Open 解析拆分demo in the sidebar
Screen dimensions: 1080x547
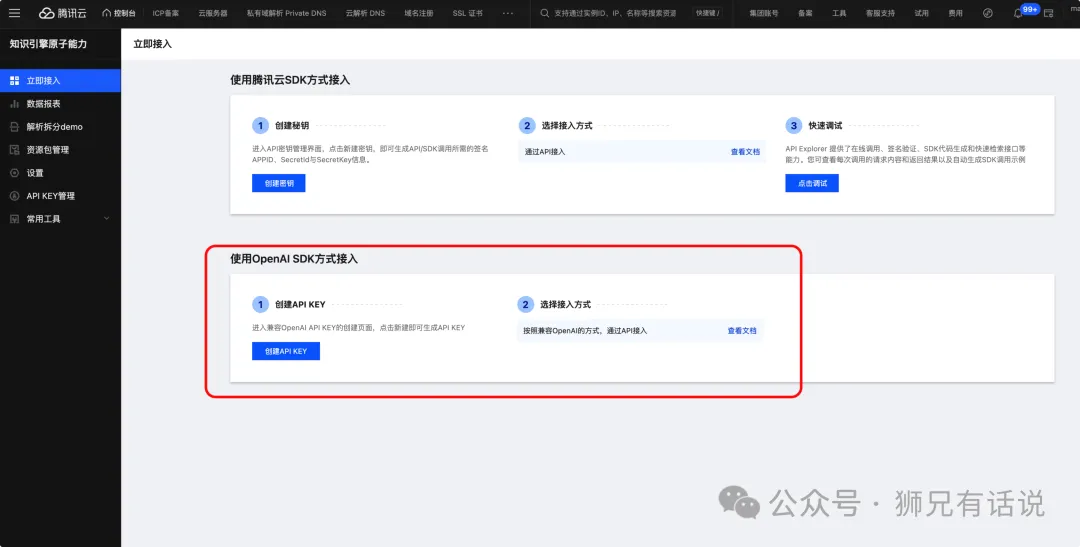[x=61, y=127]
